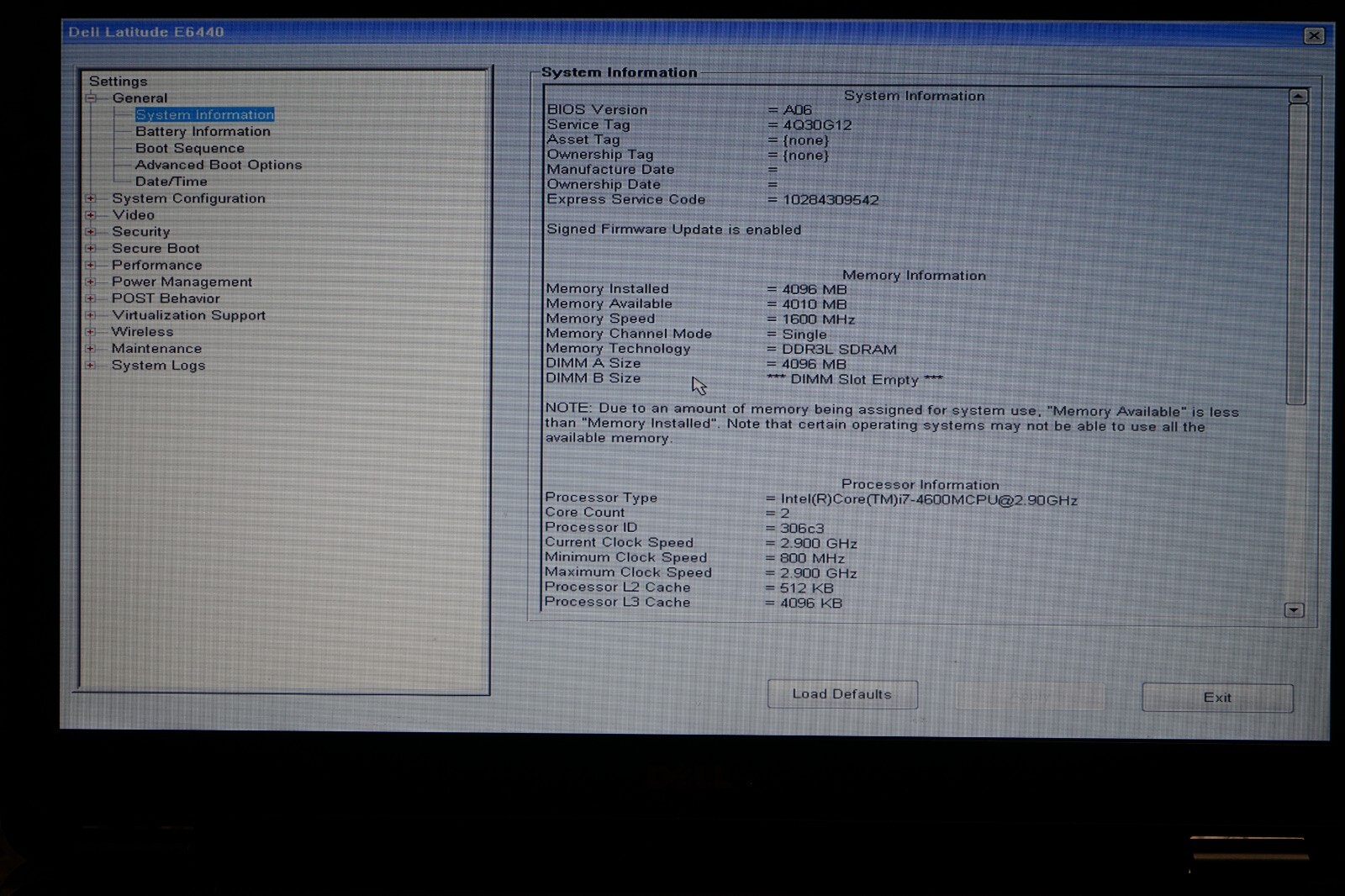Expand the Maintenance node
The image size is (1345, 896).
91,348
